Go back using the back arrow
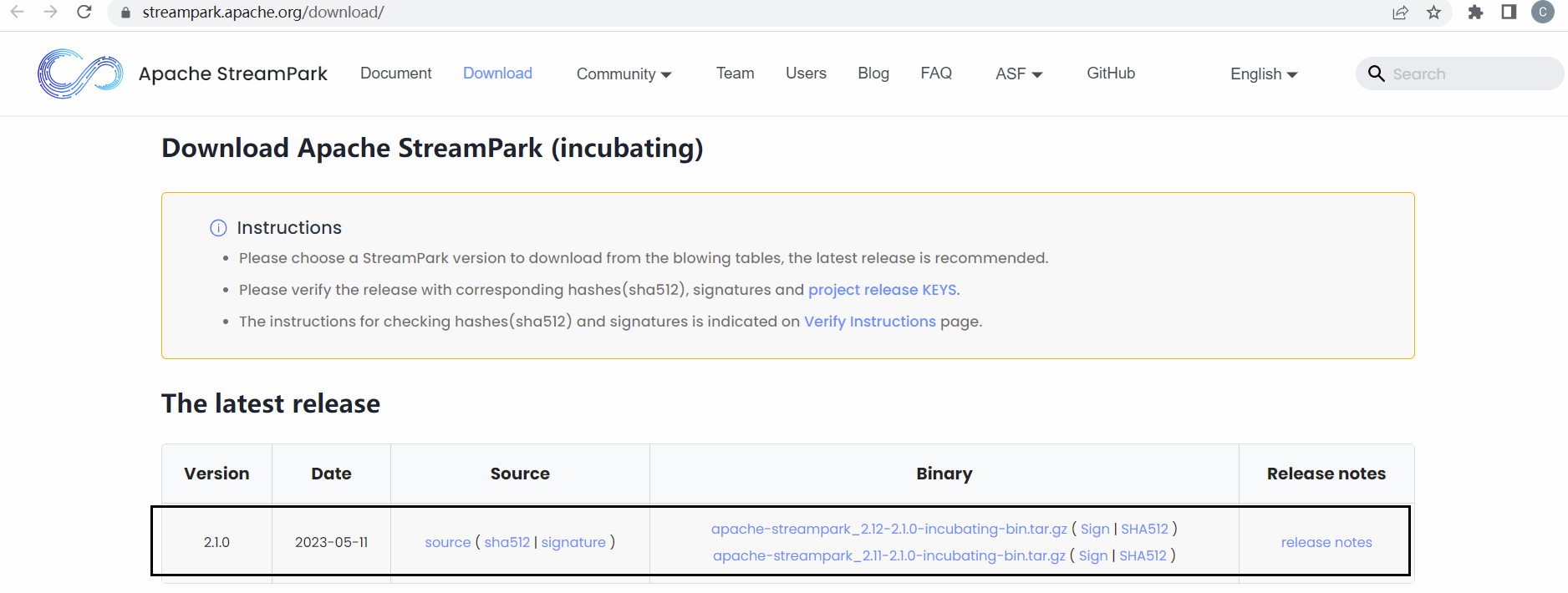The image size is (1568, 593). [17, 13]
